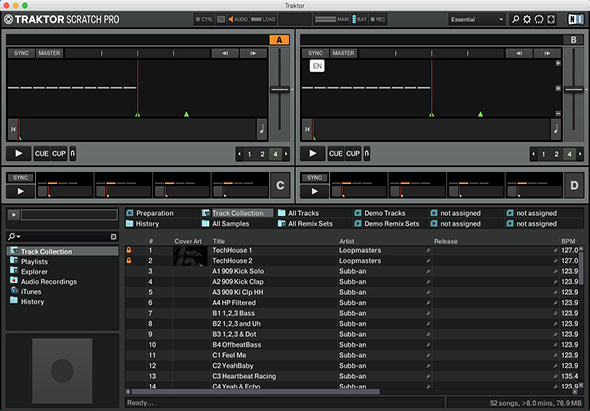Skip to track start on Deck B

click(307, 129)
